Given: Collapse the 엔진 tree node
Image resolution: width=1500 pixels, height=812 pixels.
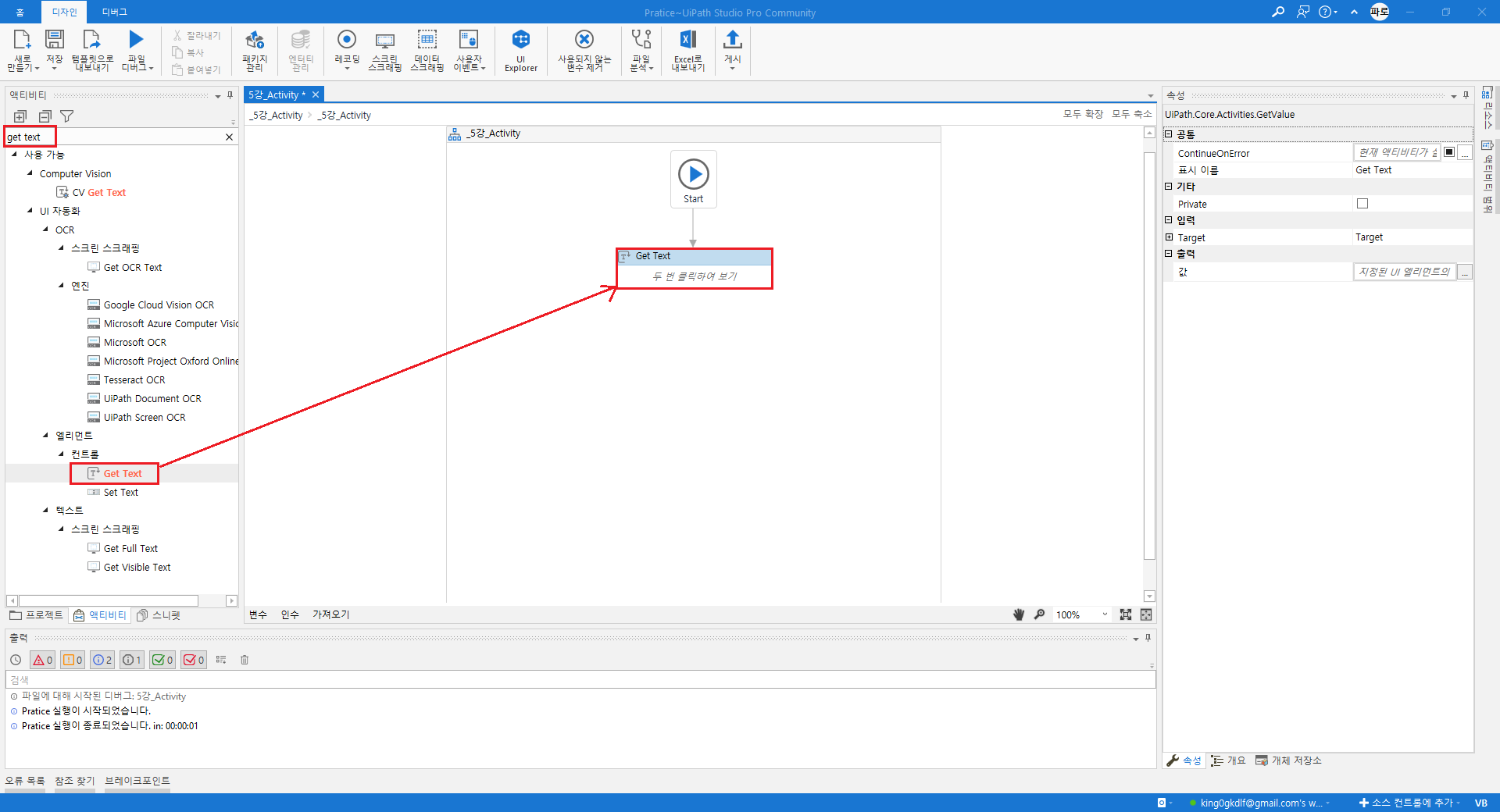Looking at the screenshot, I should pyautogui.click(x=62, y=286).
